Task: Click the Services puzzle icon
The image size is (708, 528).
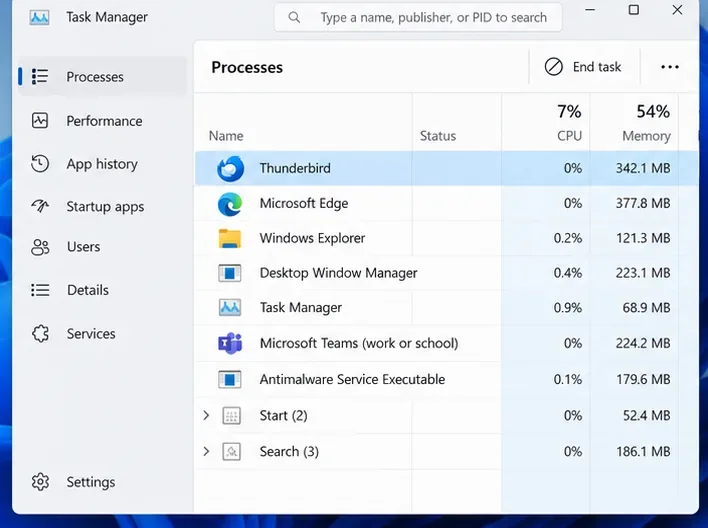Action: tap(40, 334)
